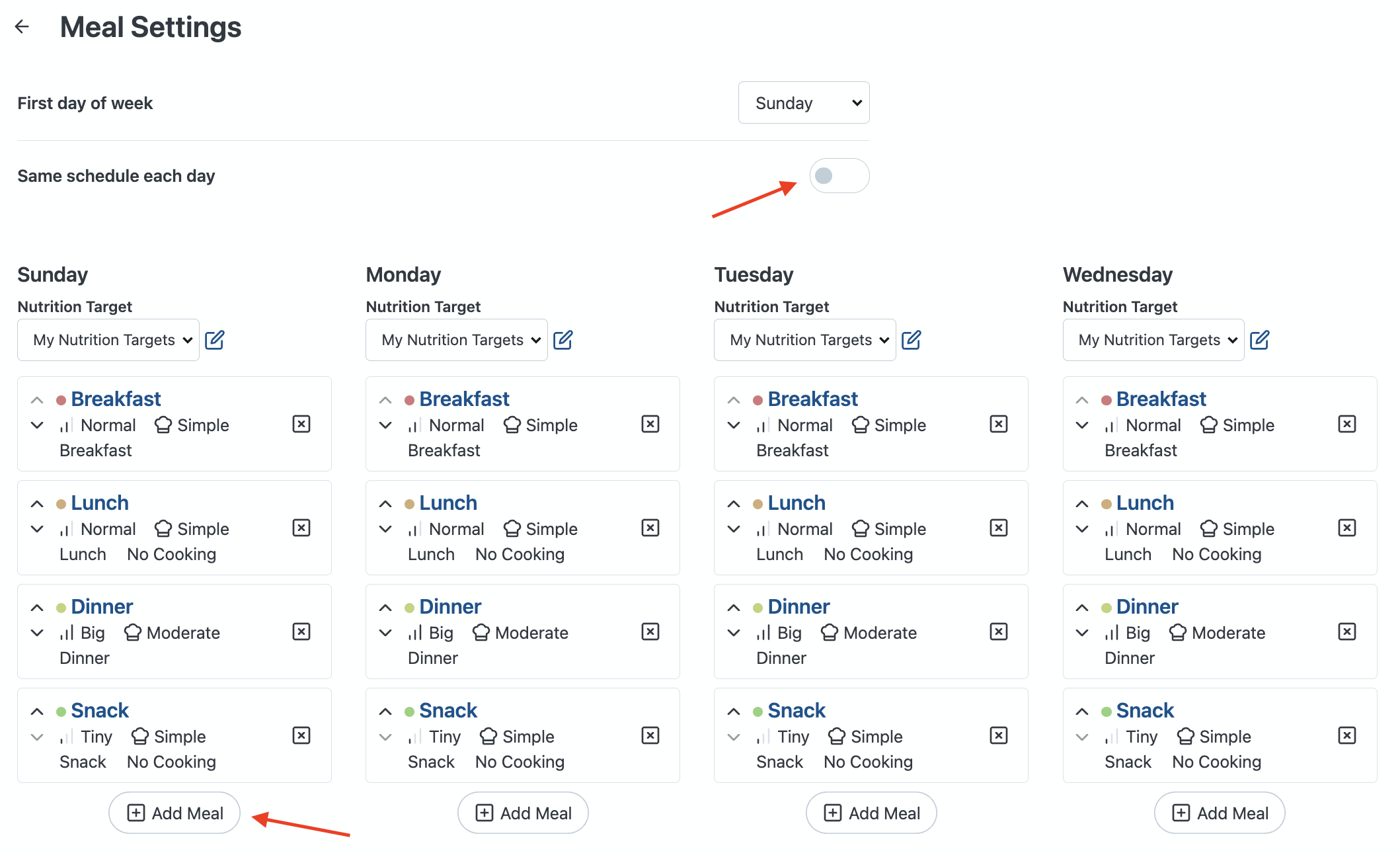Screen dimensions: 1400x857
Task: Open Wednesday's Dinner meal link
Action: [x=1147, y=606]
